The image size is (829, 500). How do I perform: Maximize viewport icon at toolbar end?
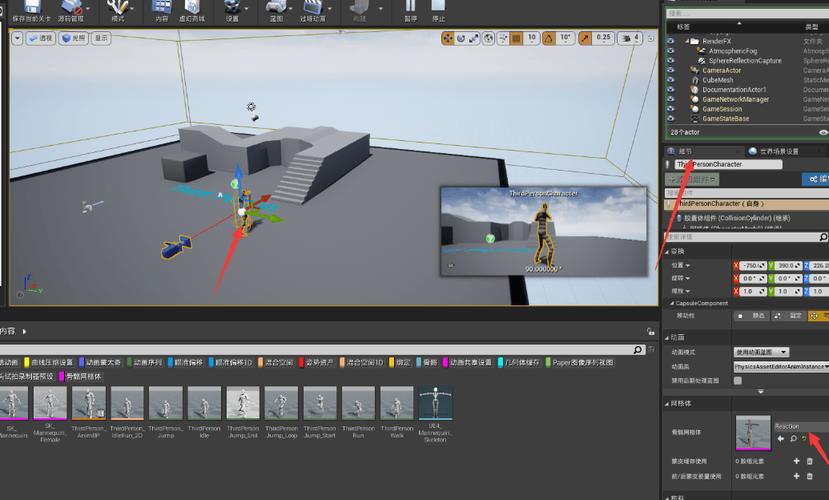(x=651, y=38)
